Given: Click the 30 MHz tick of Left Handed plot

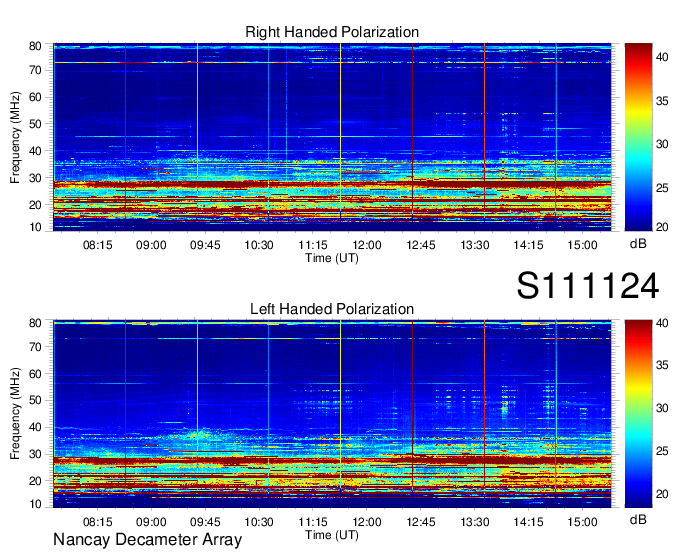Looking at the screenshot, I should coord(35,454).
